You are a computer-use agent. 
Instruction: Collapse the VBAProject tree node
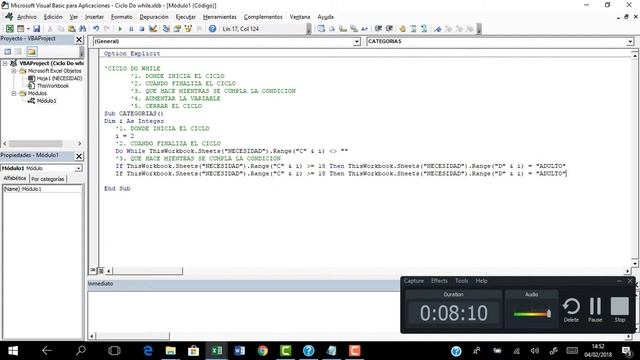coord(5,63)
